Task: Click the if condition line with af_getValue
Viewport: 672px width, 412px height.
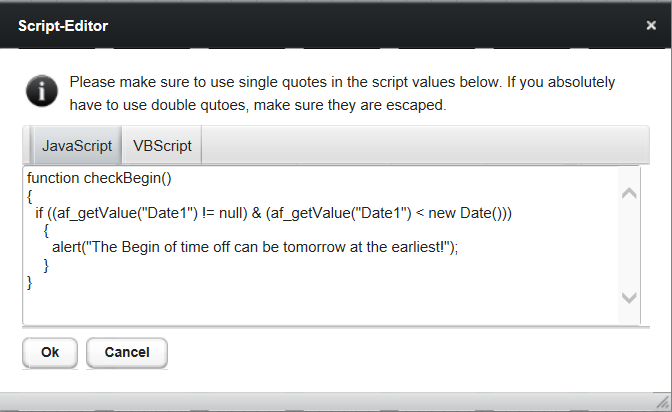Action: [x=273, y=213]
